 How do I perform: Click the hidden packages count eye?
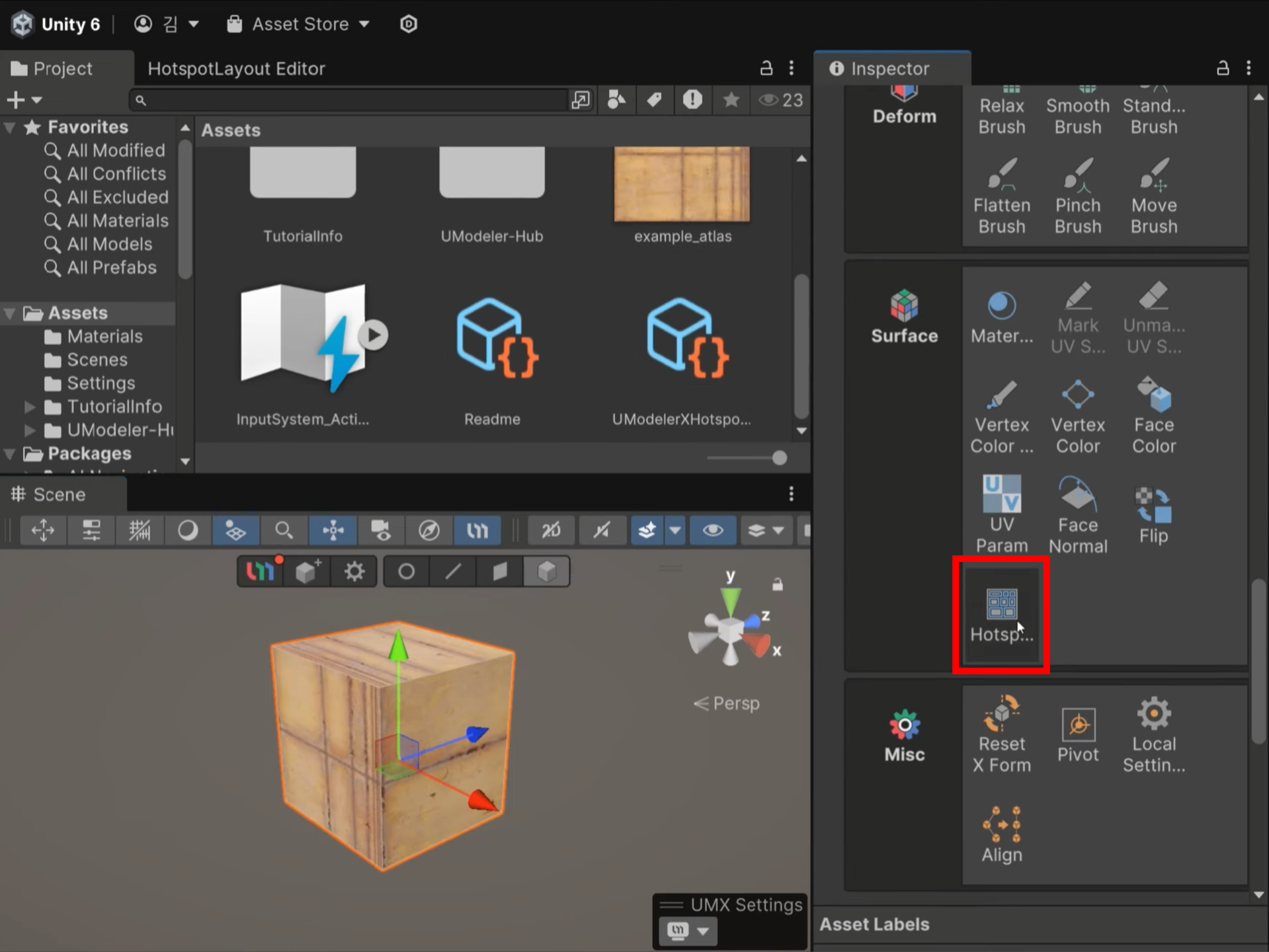(x=780, y=100)
